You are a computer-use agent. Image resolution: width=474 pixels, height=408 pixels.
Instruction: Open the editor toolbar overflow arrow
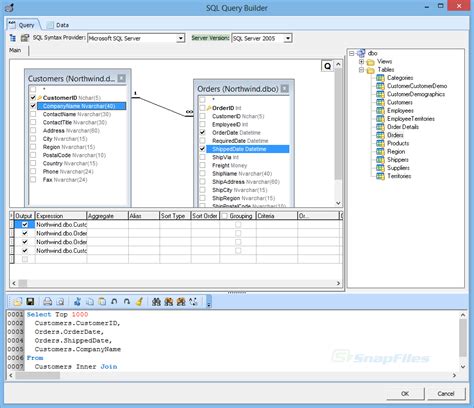pos(209,302)
